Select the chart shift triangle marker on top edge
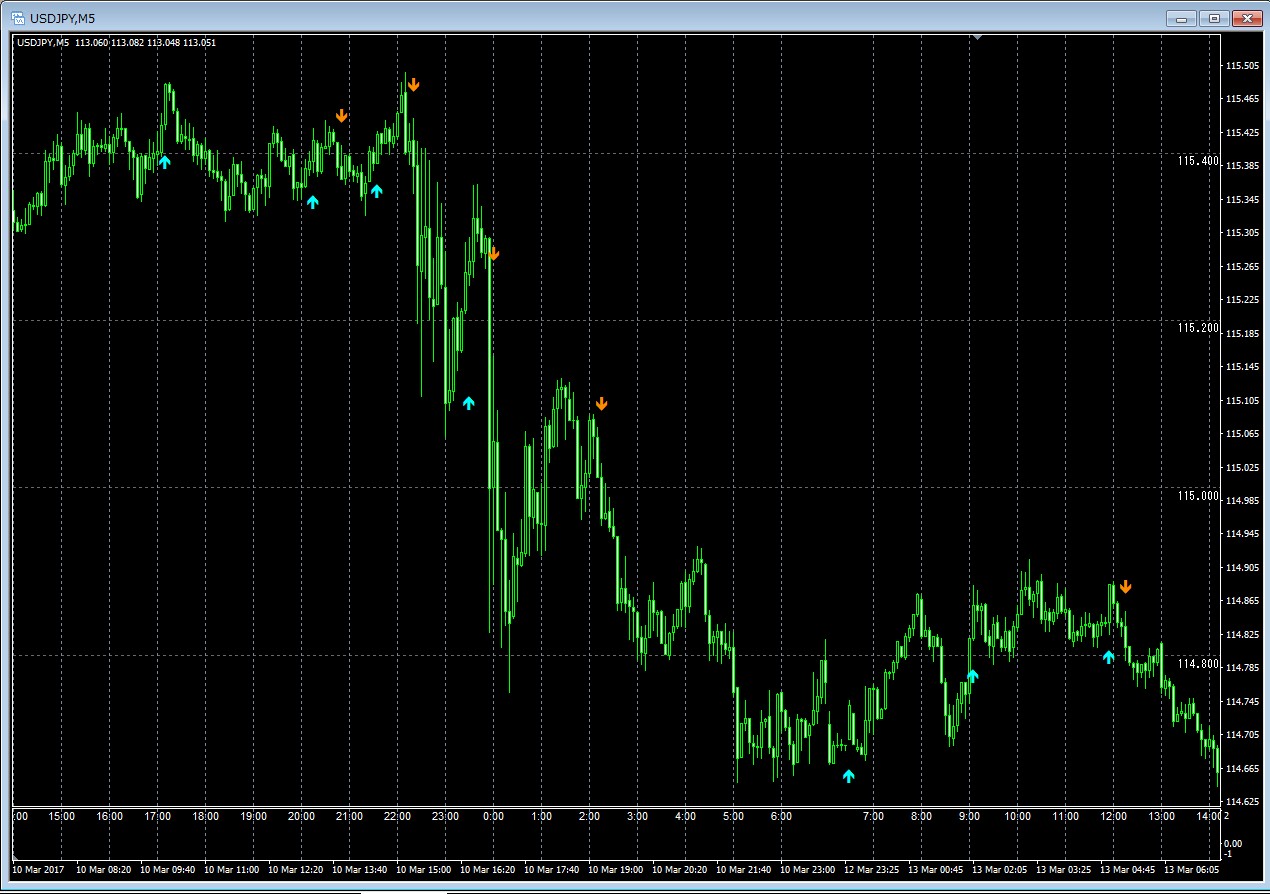 click(978, 37)
